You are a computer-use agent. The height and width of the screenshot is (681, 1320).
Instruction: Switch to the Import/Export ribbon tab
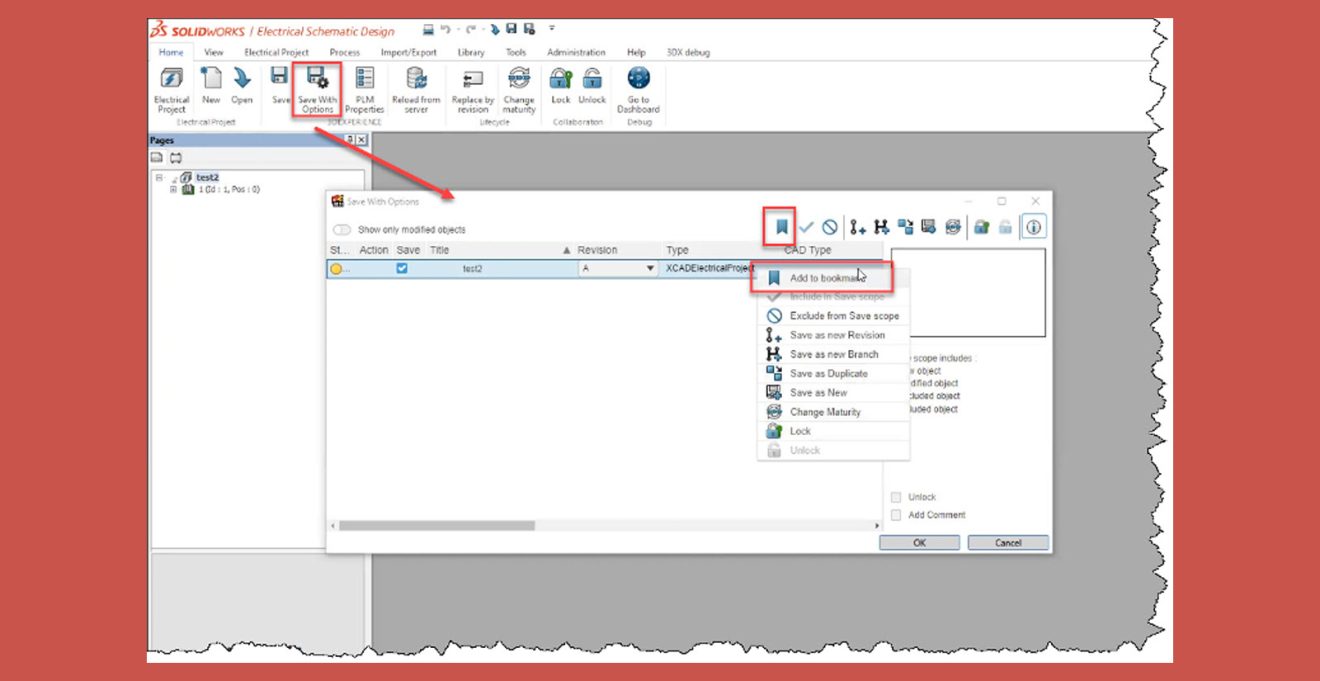tap(409, 52)
